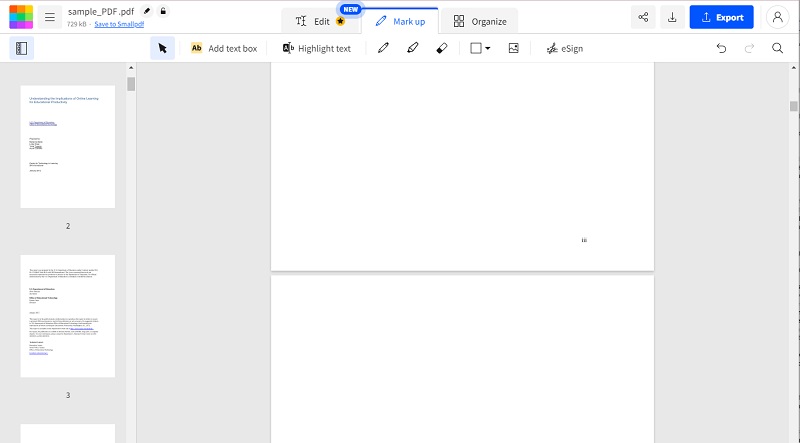Image resolution: width=800 pixels, height=443 pixels.
Task: Click the page number label 3
Action: 68,395
